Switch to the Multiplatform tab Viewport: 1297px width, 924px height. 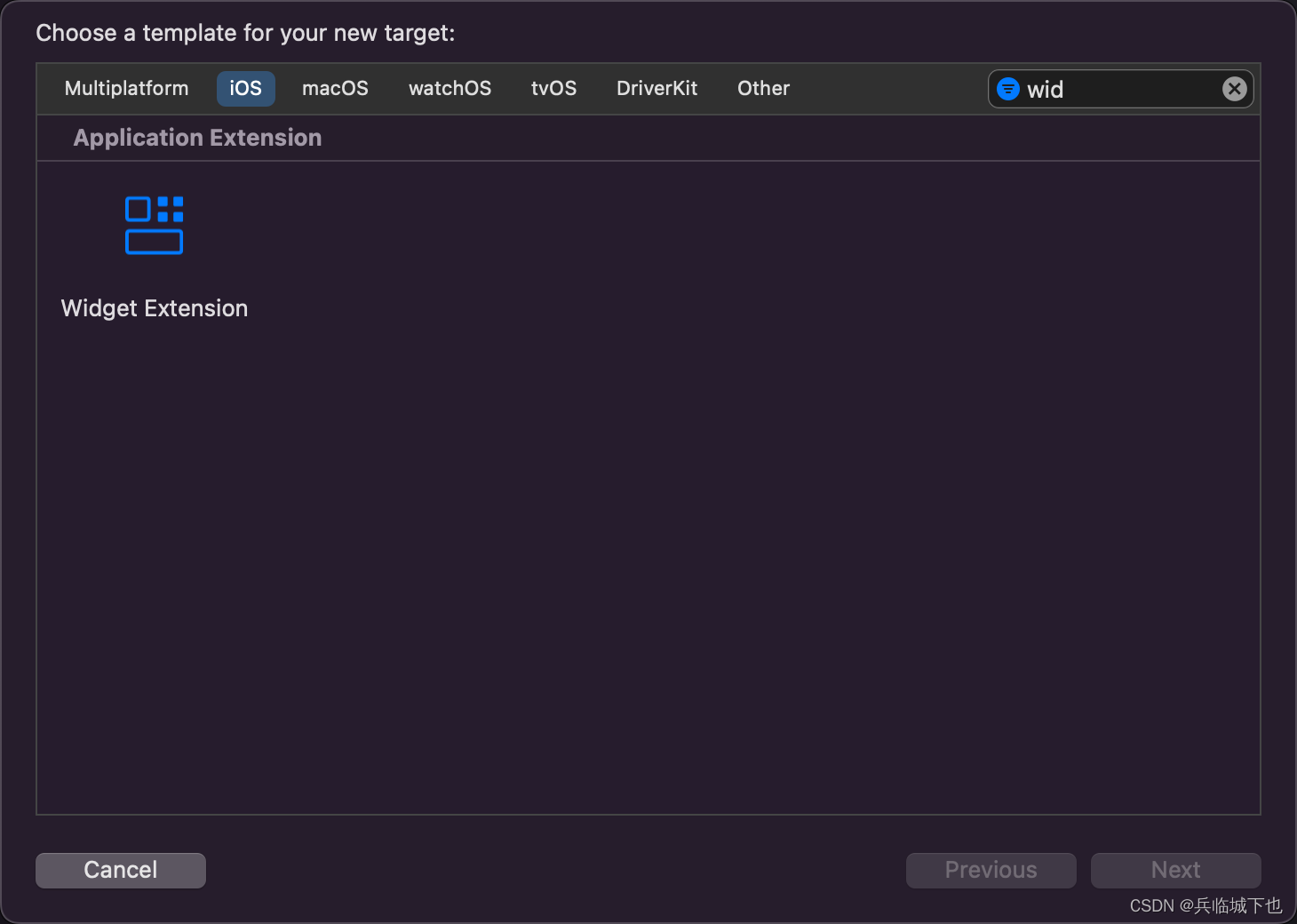(127, 89)
